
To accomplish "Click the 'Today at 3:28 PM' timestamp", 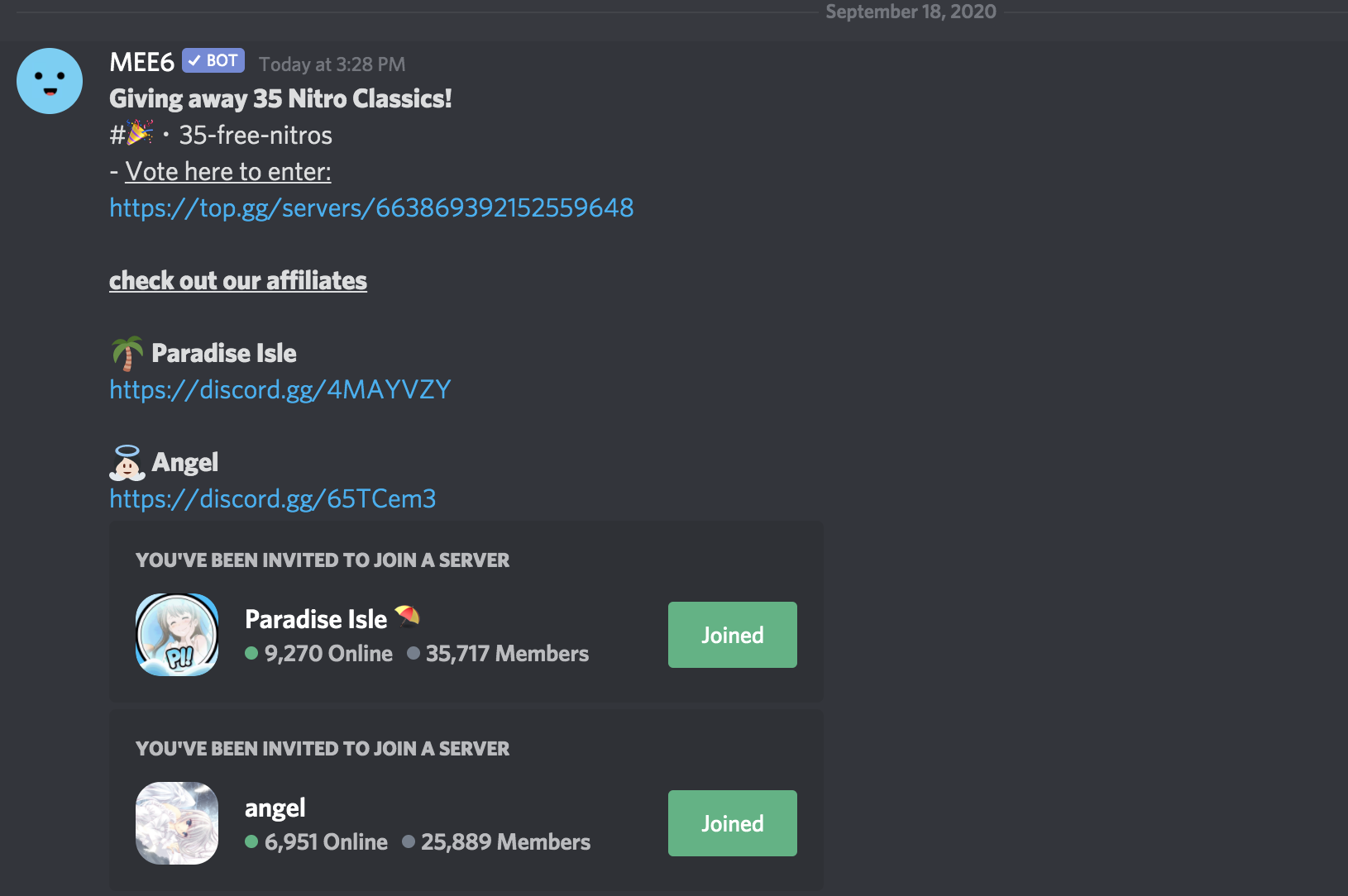I will [332, 64].
